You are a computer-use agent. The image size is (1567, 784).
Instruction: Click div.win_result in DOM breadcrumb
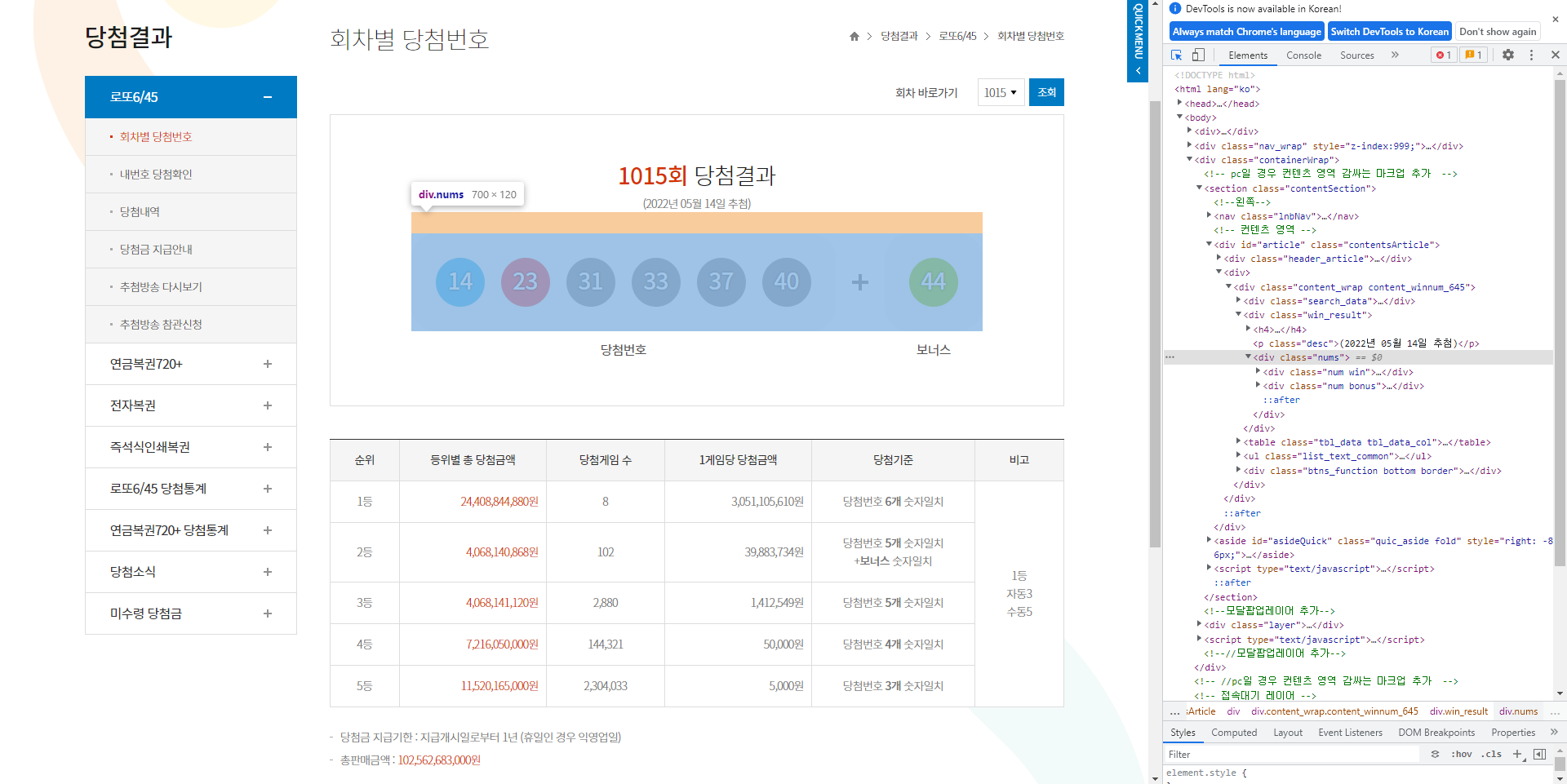point(1458,711)
